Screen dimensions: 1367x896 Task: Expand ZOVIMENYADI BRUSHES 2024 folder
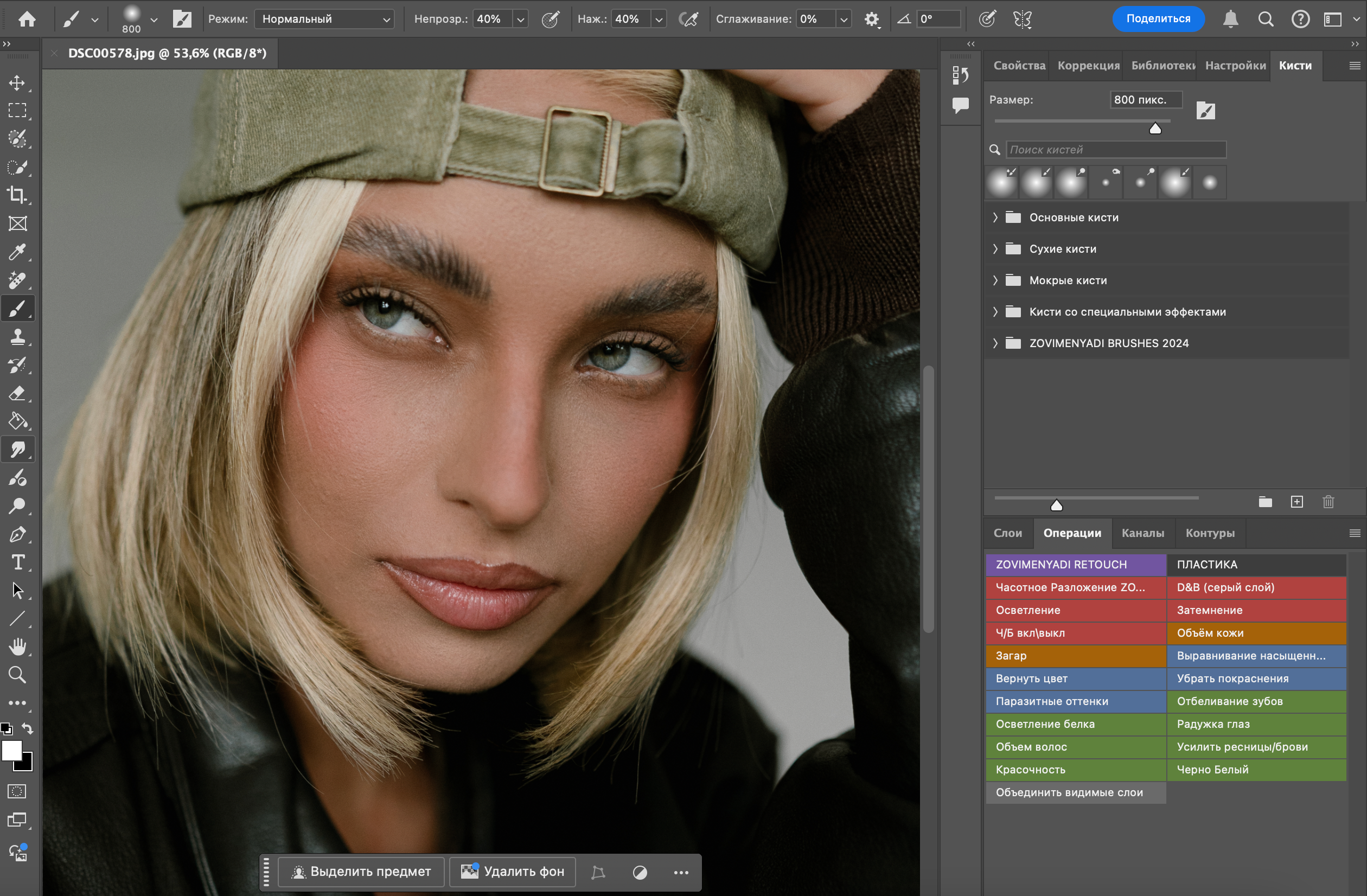pyautogui.click(x=995, y=343)
